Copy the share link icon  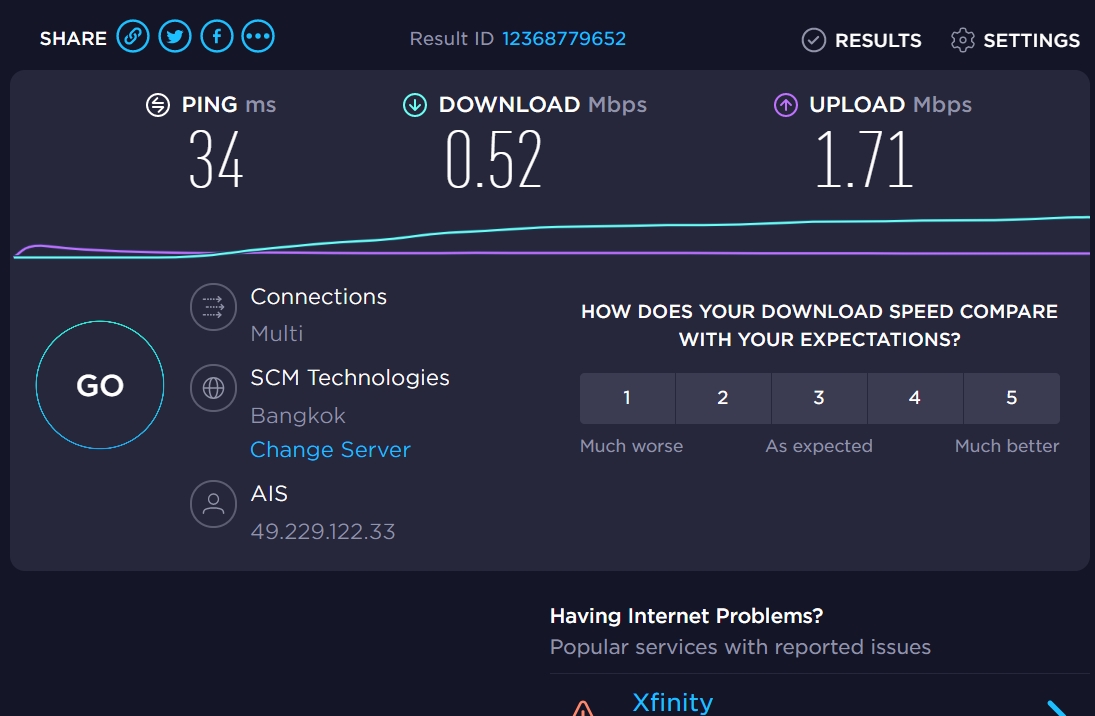click(x=133, y=36)
